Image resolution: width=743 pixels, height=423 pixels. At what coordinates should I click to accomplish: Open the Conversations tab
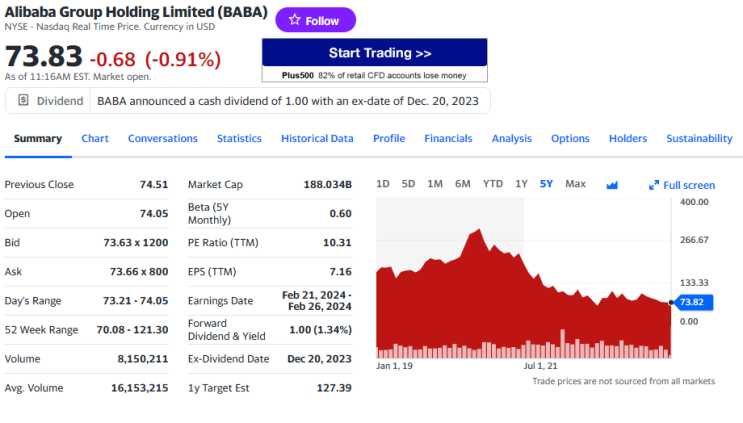tap(163, 139)
